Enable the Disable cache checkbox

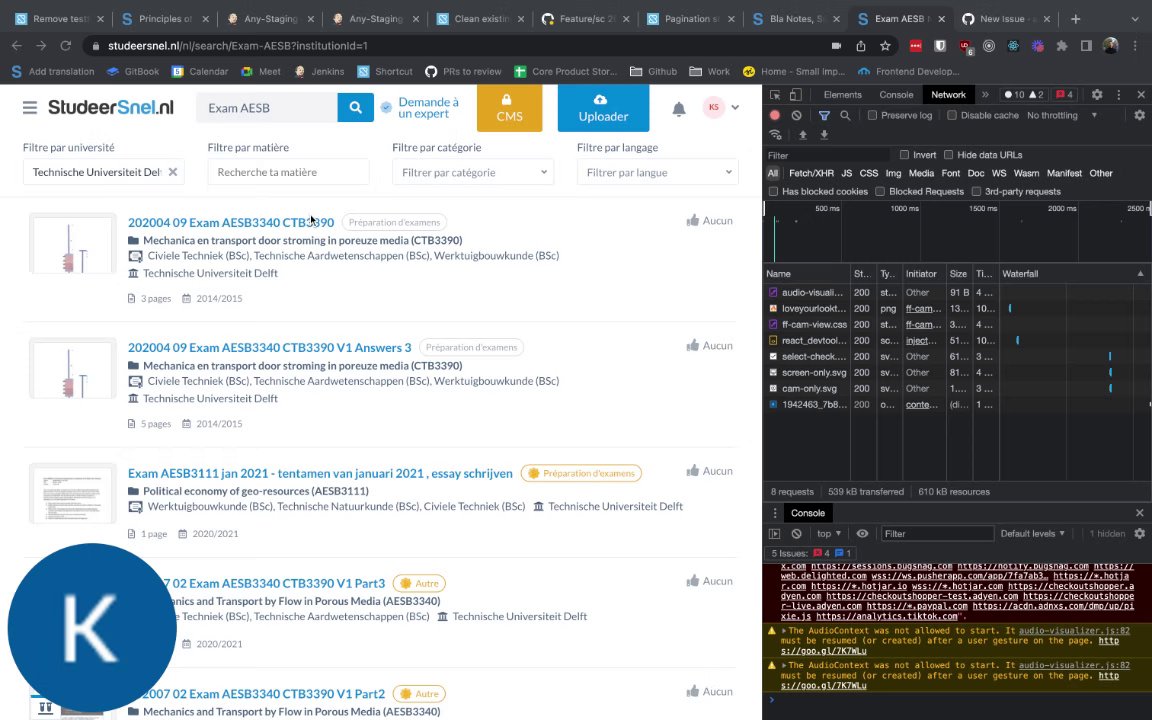(x=951, y=115)
